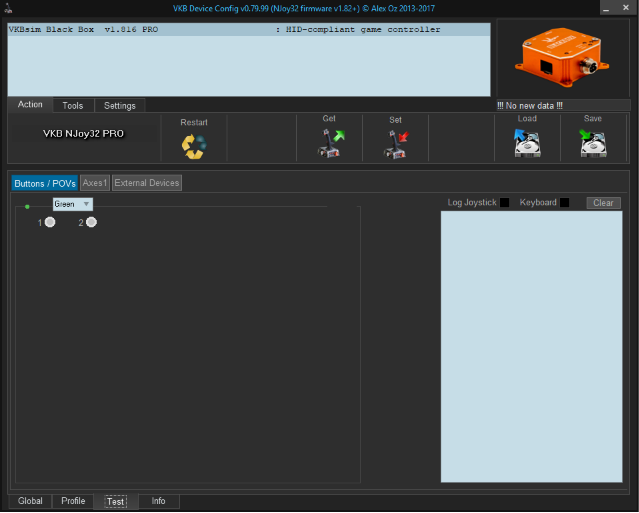This screenshot has width=639, height=513.
Task: Select the VKBsim Black Box device row
Action: [249, 30]
